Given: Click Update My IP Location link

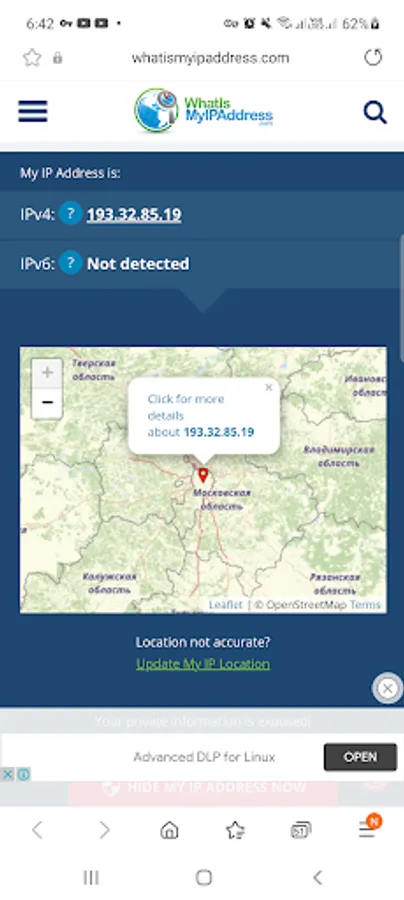Looking at the screenshot, I should tap(203, 664).
